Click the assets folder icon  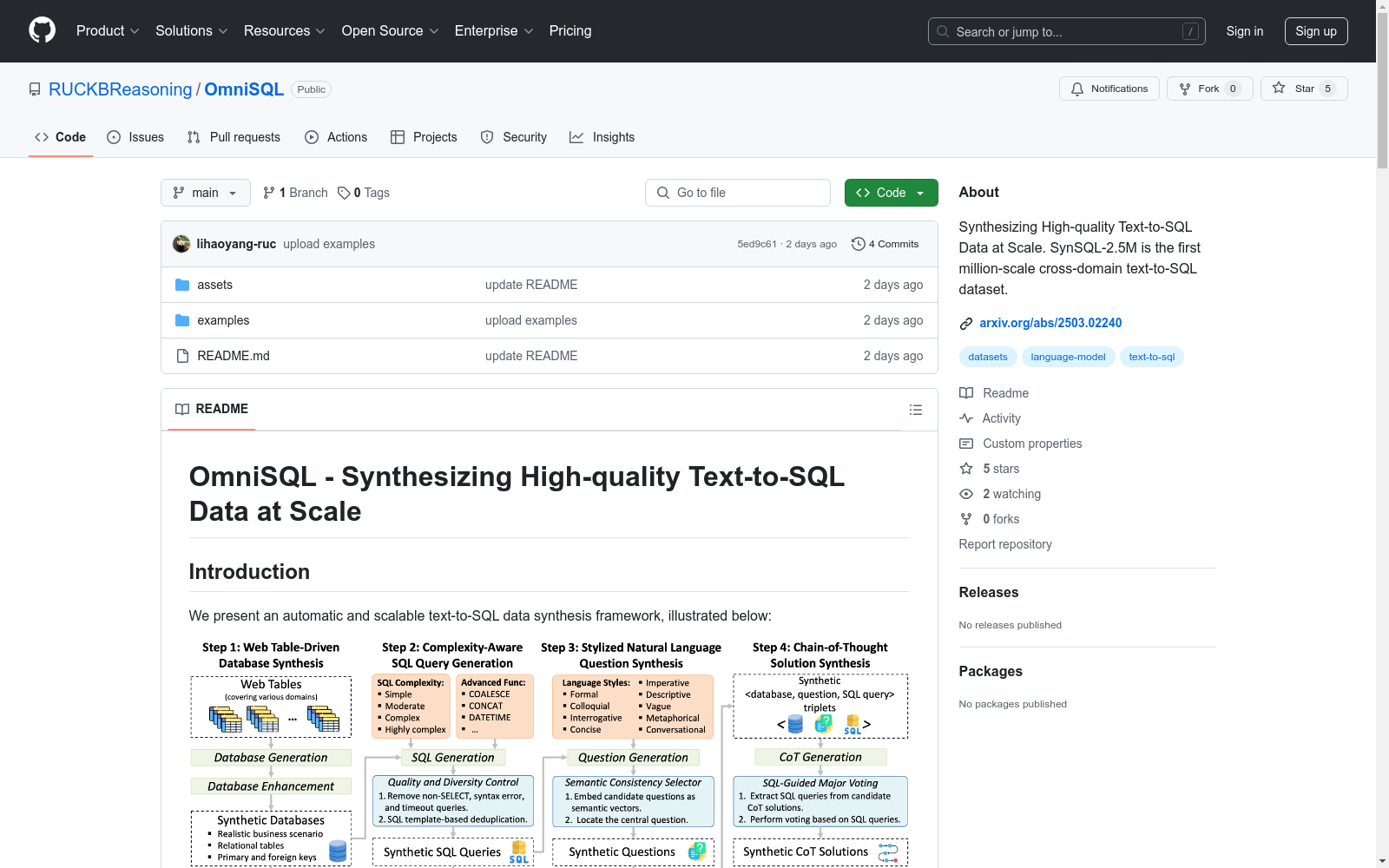coord(182,285)
